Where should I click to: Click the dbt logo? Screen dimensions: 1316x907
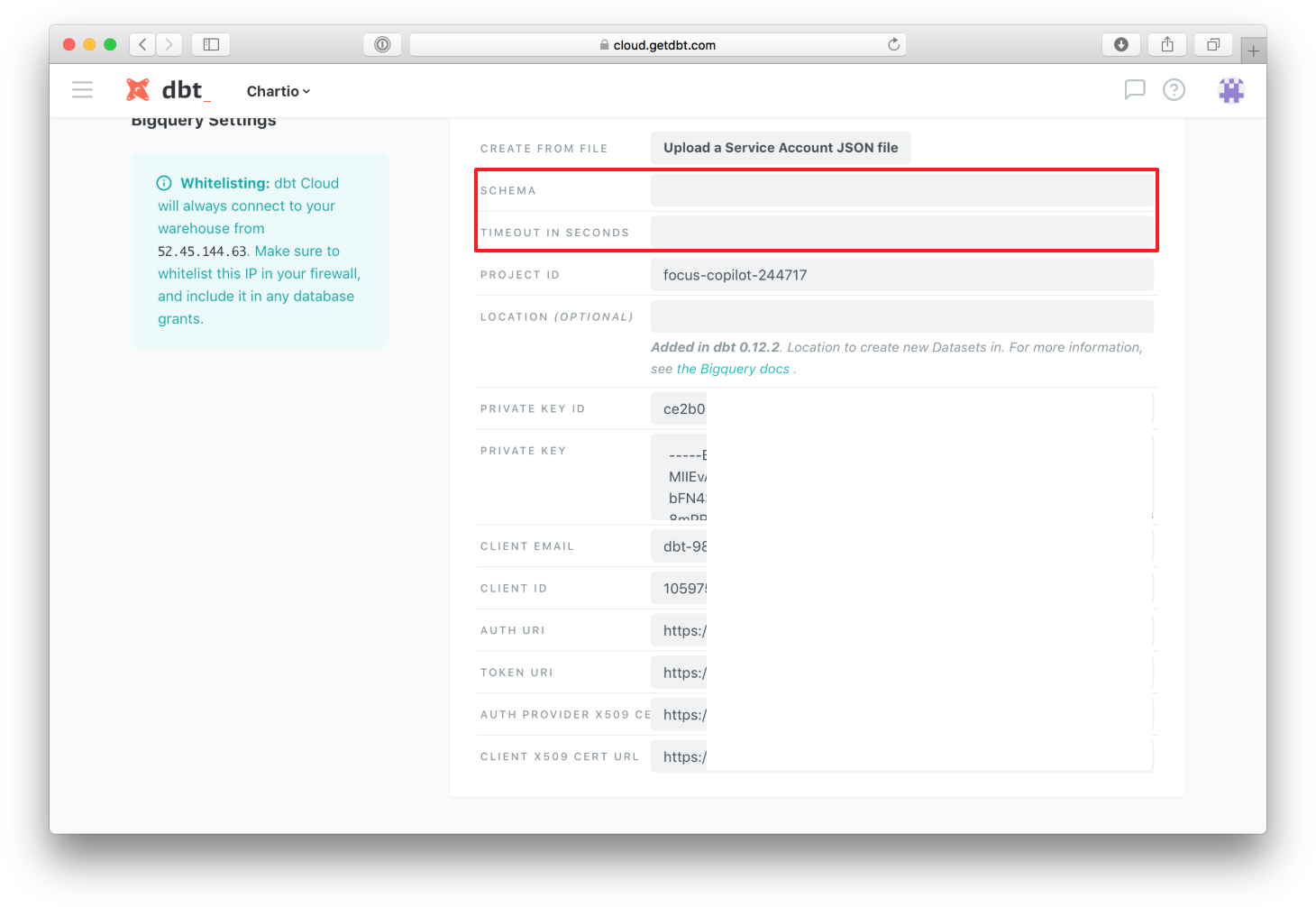[168, 90]
